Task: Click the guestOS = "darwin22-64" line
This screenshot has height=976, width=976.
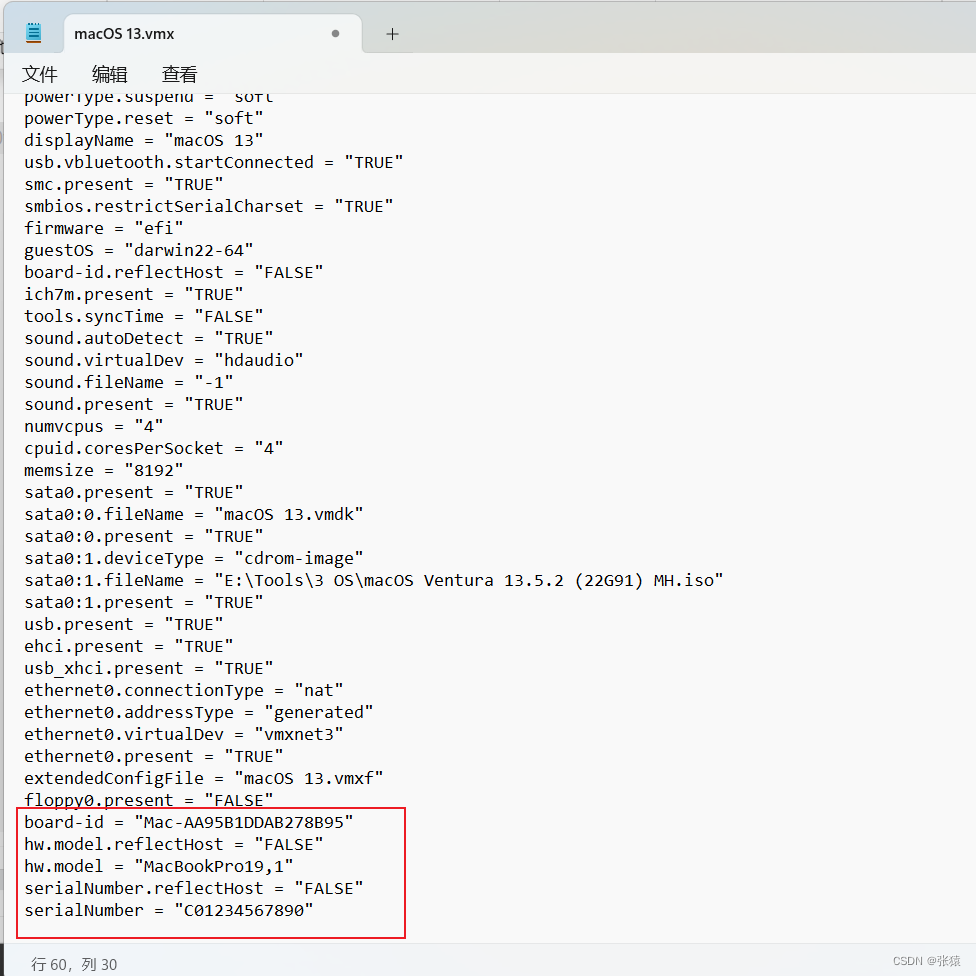Action: coord(139,250)
